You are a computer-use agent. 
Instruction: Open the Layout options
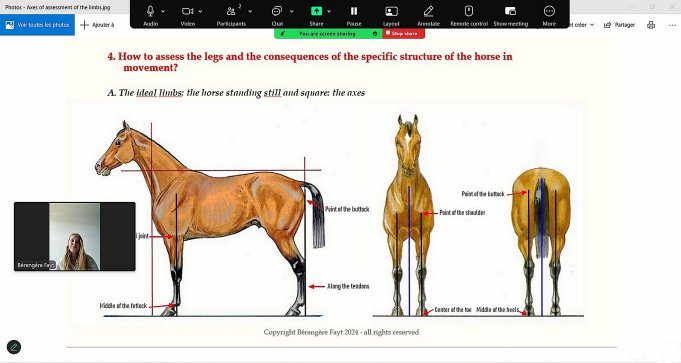pyautogui.click(x=391, y=11)
